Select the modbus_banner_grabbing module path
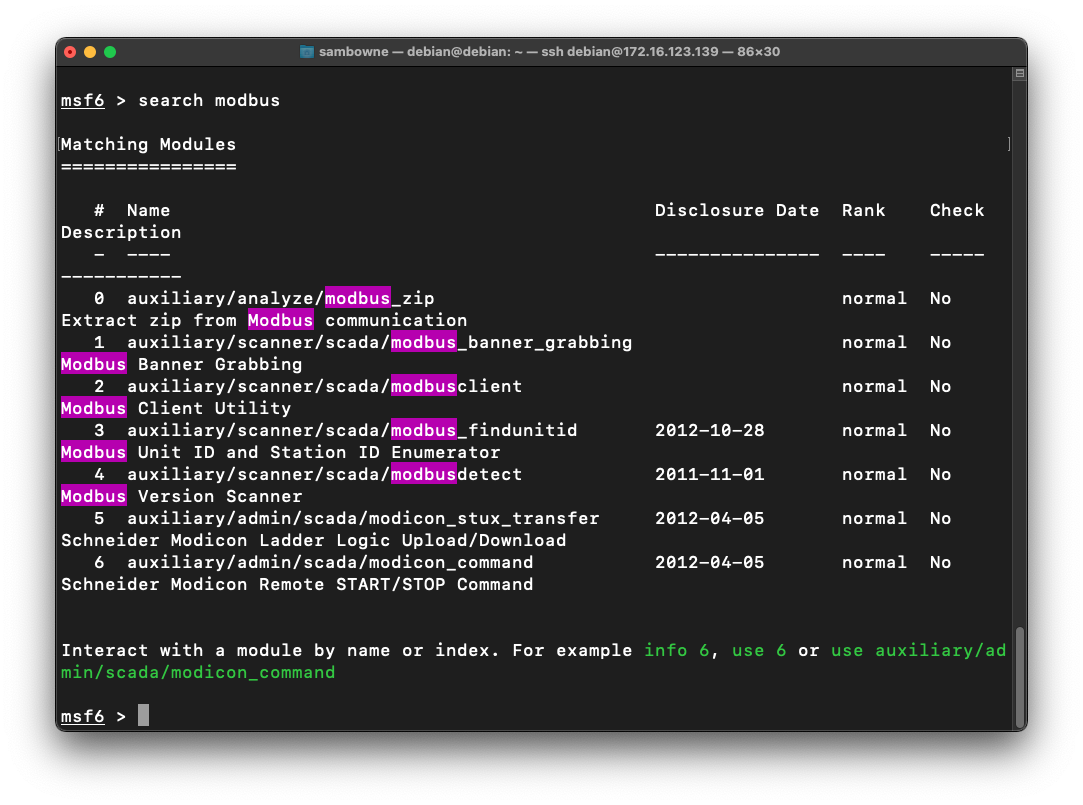 [379, 342]
